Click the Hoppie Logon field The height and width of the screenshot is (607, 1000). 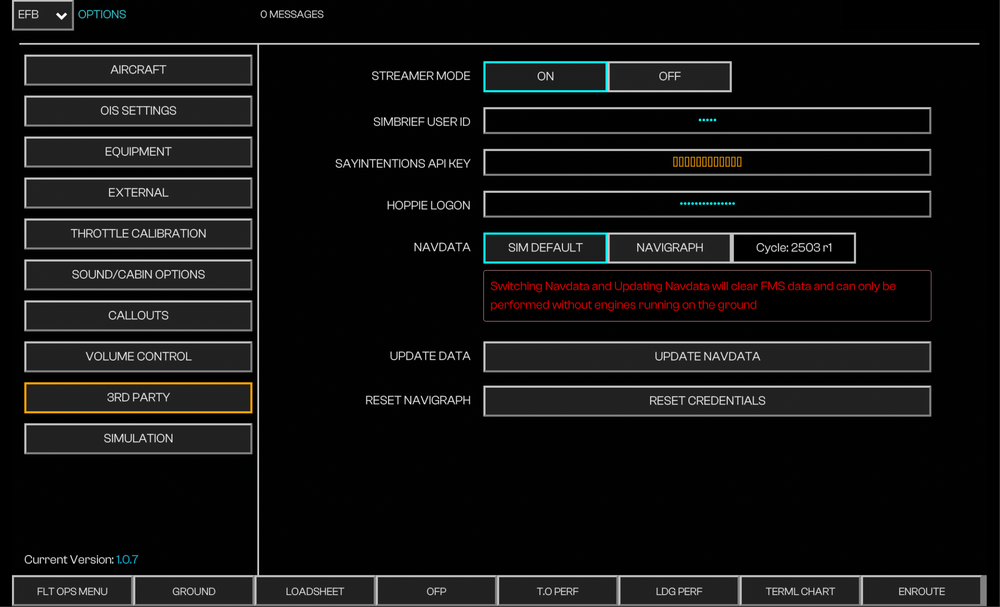pyautogui.click(x=707, y=204)
